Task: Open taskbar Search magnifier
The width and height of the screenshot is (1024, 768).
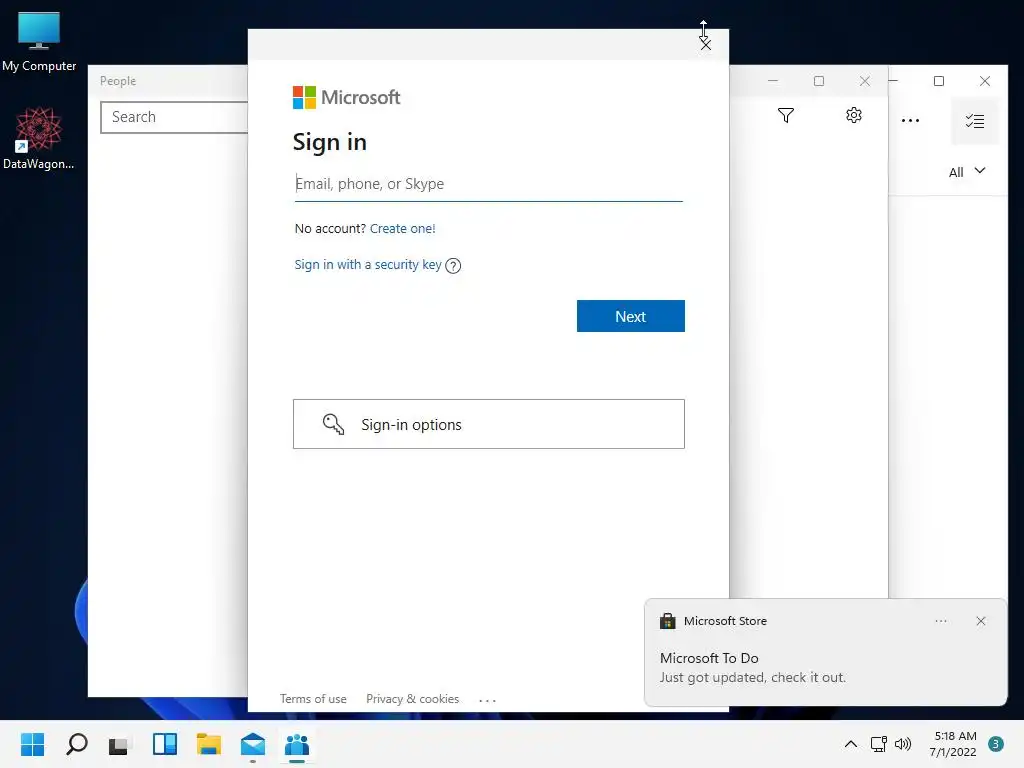Action: 76,744
